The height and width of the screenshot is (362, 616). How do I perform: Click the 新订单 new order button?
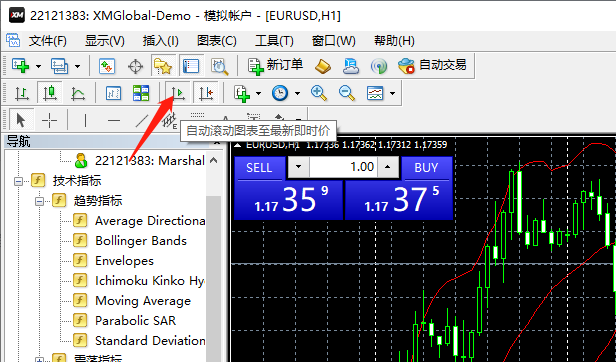[275, 66]
